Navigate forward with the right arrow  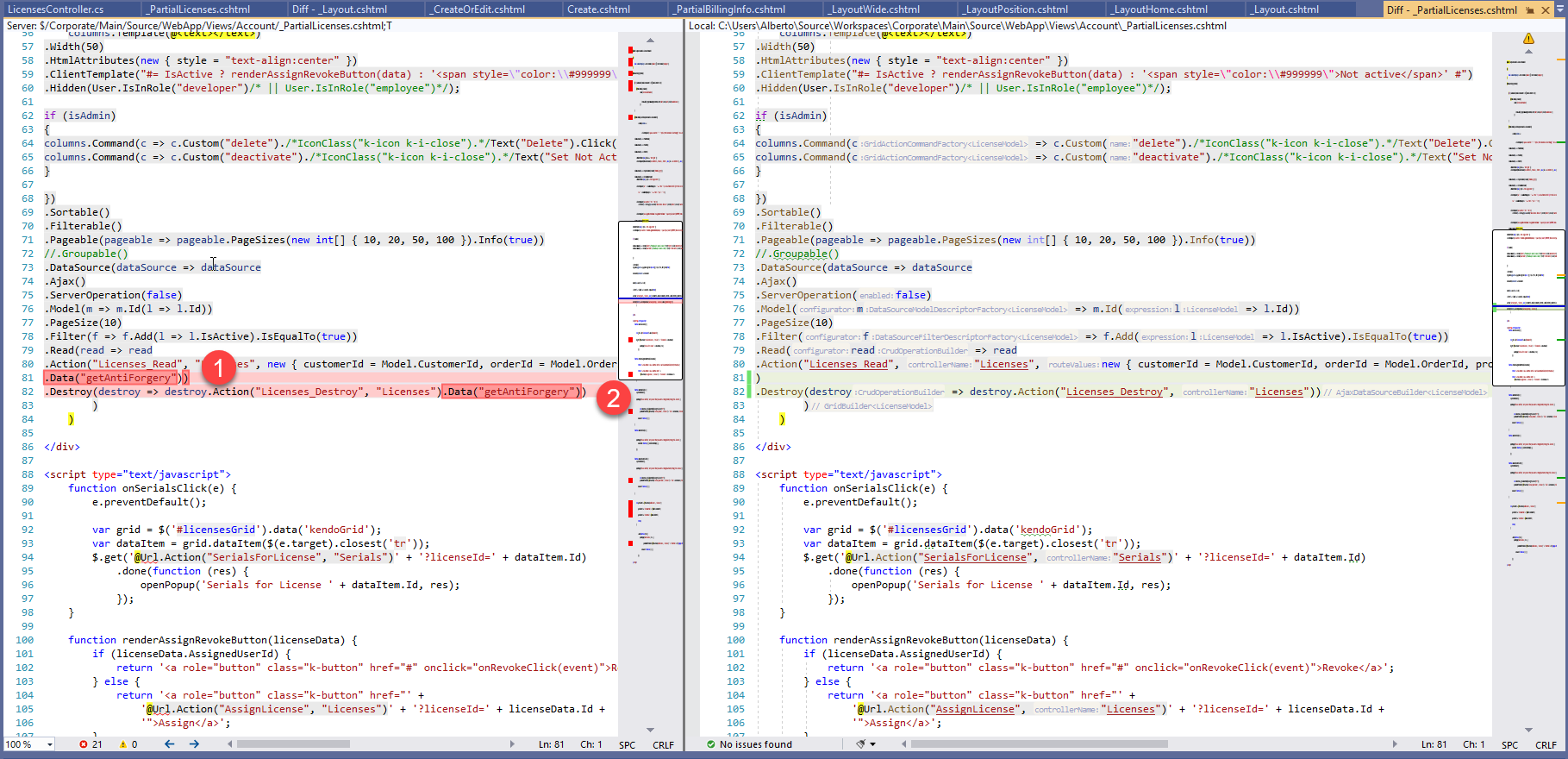(x=194, y=744)
